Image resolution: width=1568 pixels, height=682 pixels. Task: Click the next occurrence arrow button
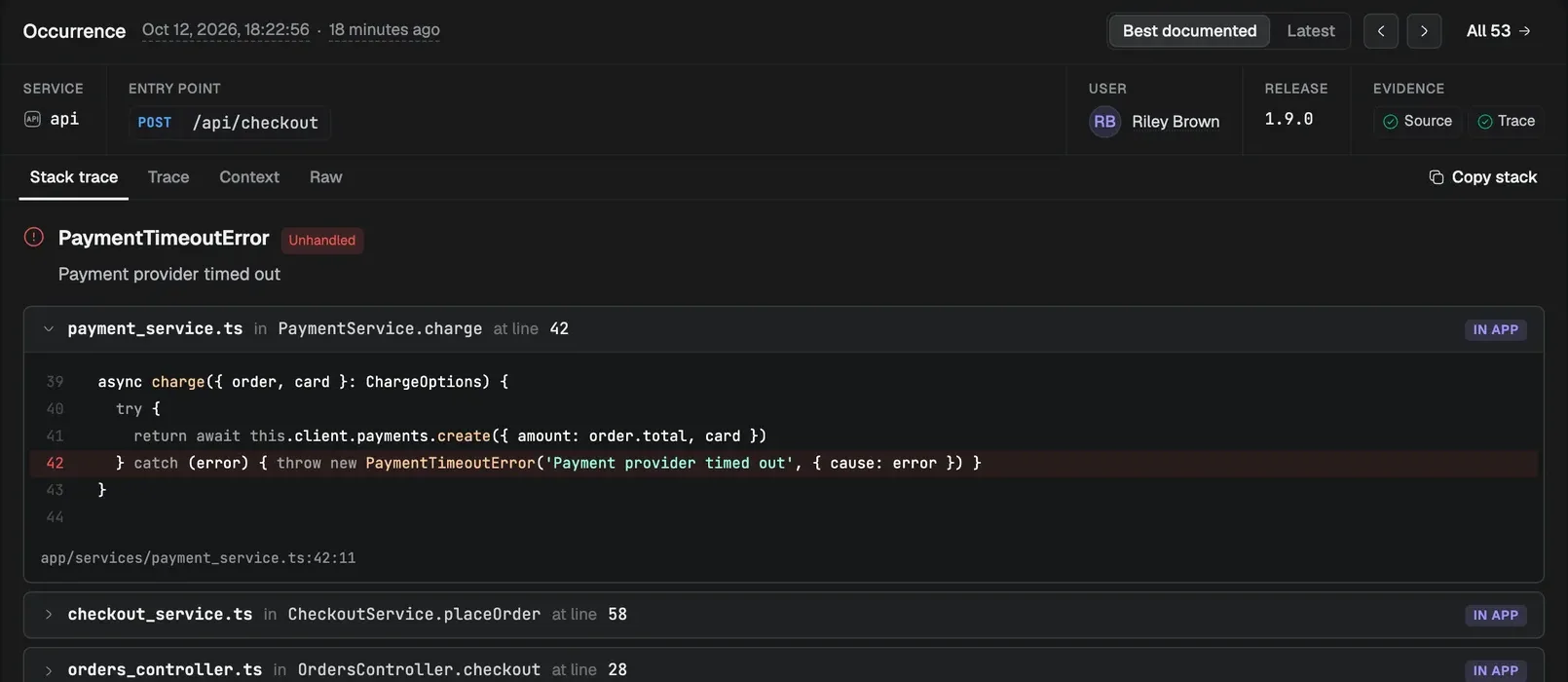point(1424,31)
